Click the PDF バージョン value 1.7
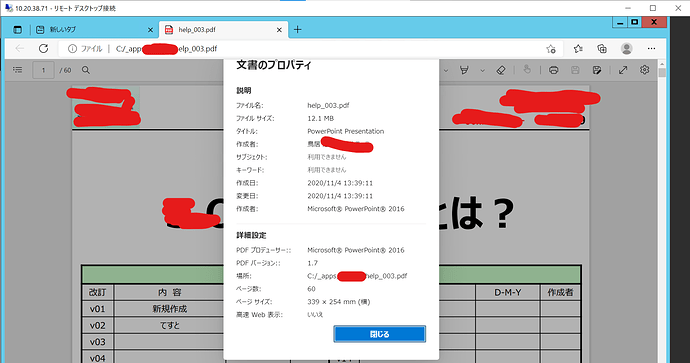The image size is (690, 363). [312, 263]
